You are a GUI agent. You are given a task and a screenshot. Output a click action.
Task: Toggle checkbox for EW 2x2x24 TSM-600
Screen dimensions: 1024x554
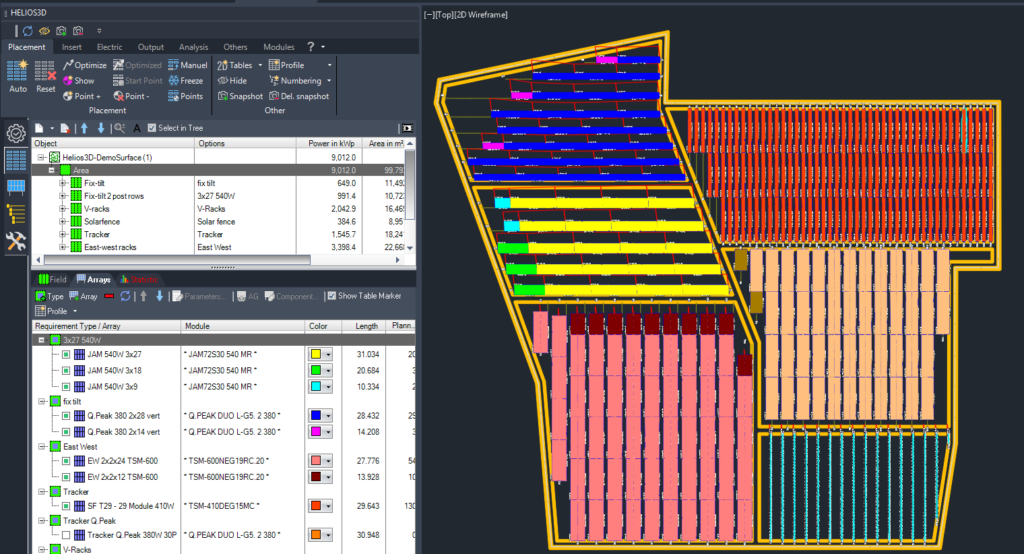(66, 461)
